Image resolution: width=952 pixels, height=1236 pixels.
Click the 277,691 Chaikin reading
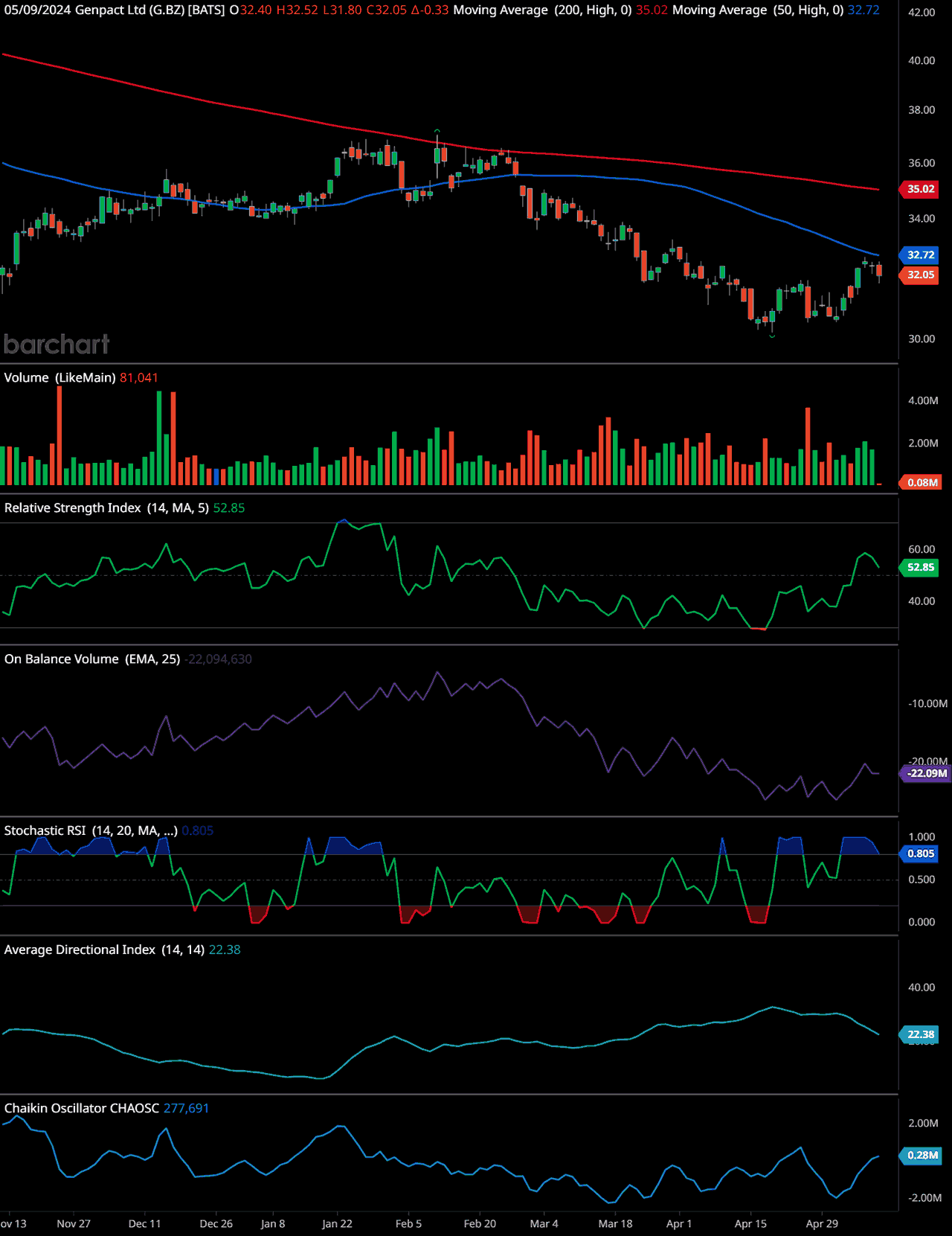[x=187, y=1109]
